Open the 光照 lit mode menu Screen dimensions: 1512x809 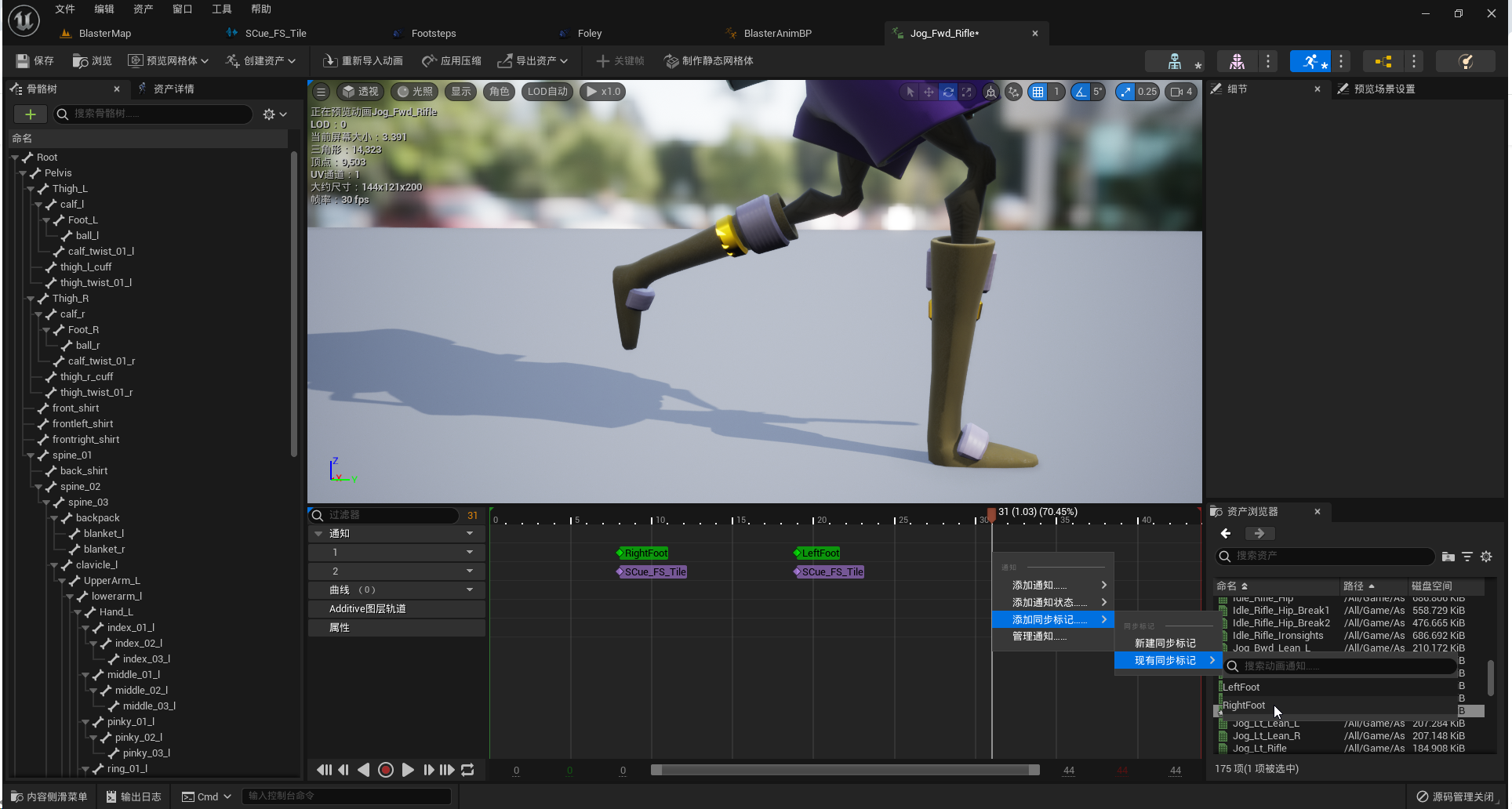pos(414,92)
